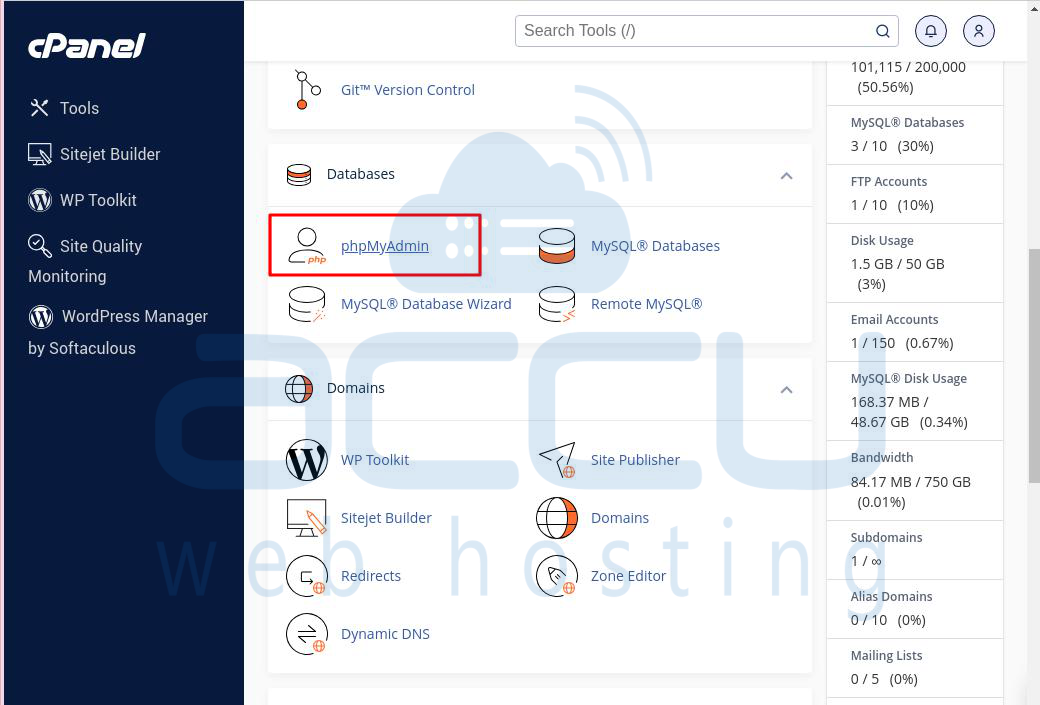Open Git Version Control link
This screenshot has height=705, width=1040.
click(x=407, y=90)
